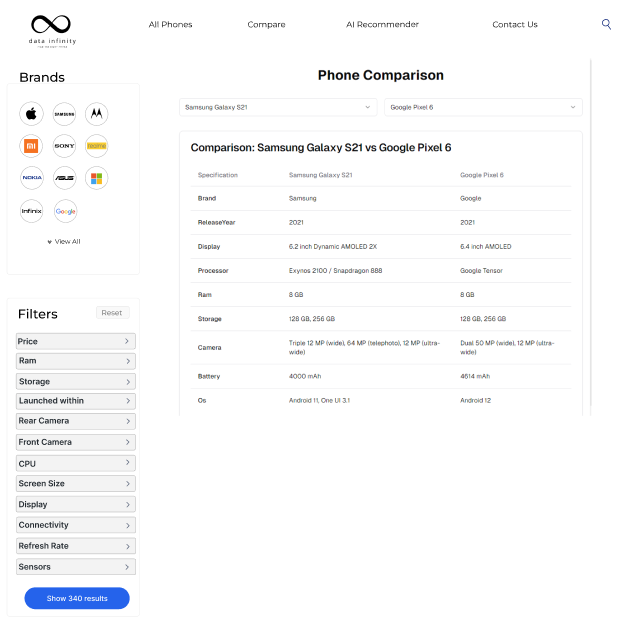Click the 6.4 inch AMOLED cell

(486, 246)
